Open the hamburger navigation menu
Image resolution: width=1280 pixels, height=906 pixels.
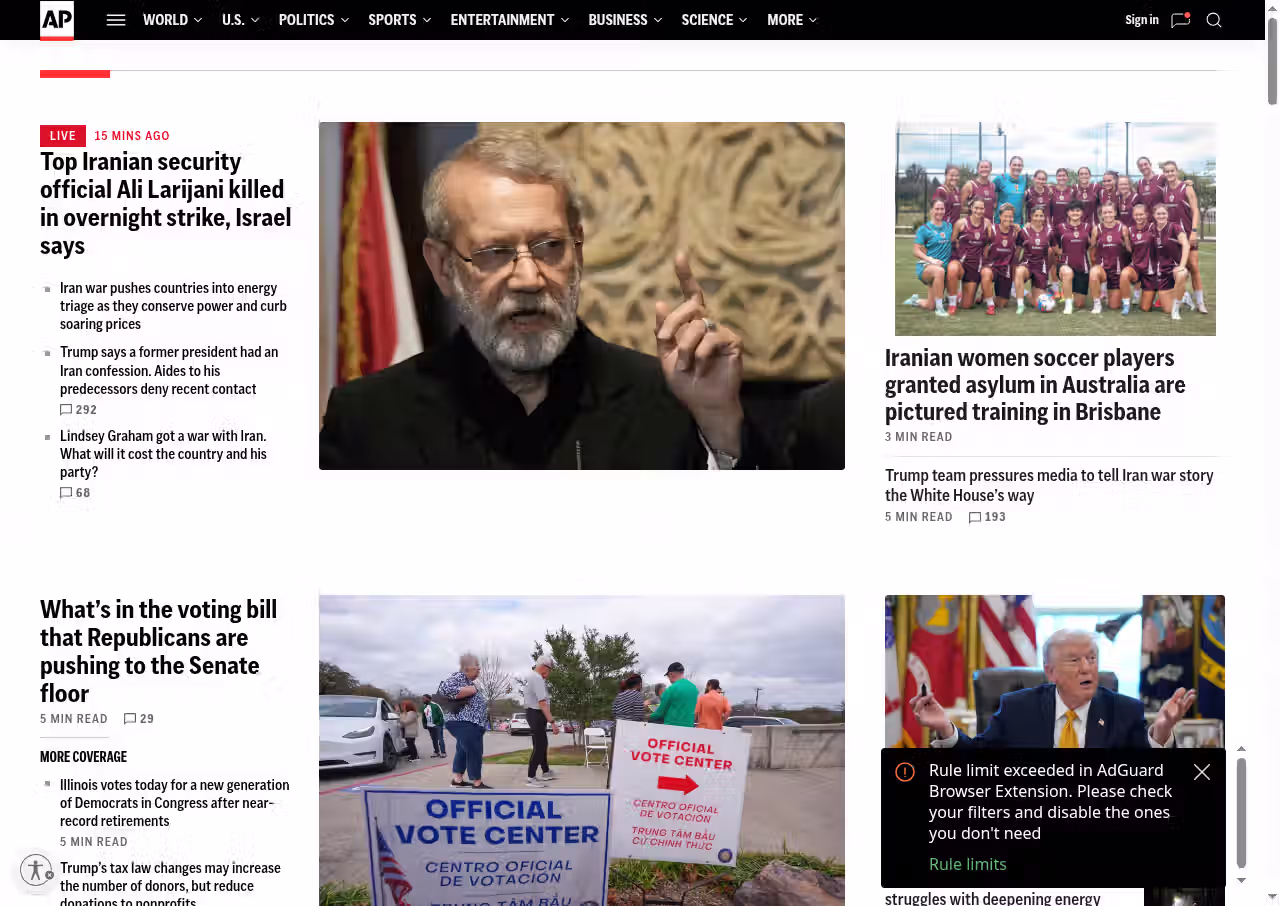pyautogui.click(x=116, y=20)
